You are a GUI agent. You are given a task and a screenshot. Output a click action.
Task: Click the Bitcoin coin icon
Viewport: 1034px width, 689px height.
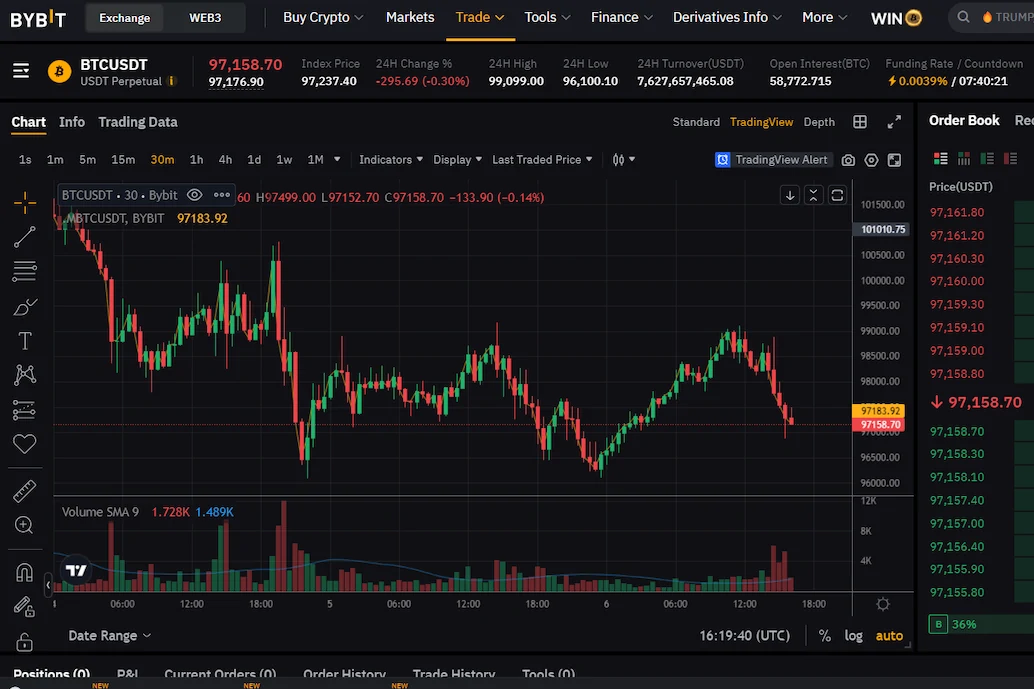click(59, 71)
